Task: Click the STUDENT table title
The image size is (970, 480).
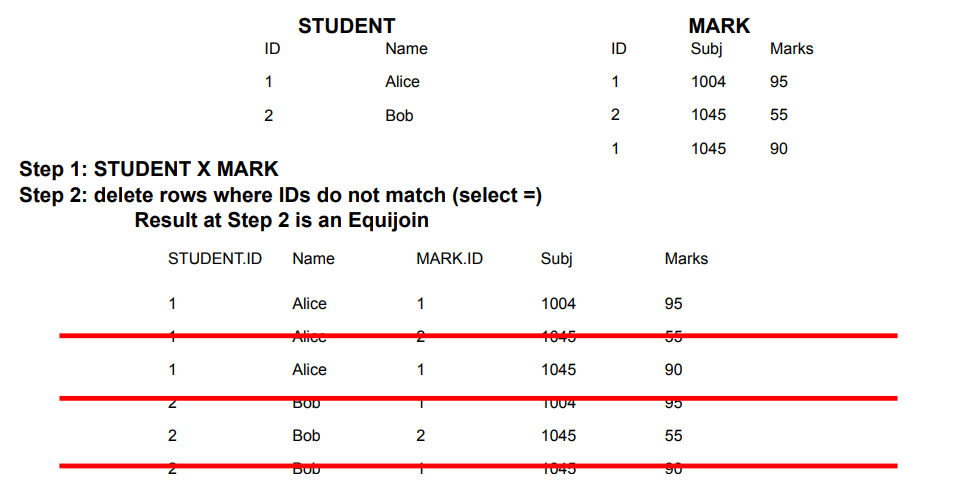Action: click(x=346, y=26)
